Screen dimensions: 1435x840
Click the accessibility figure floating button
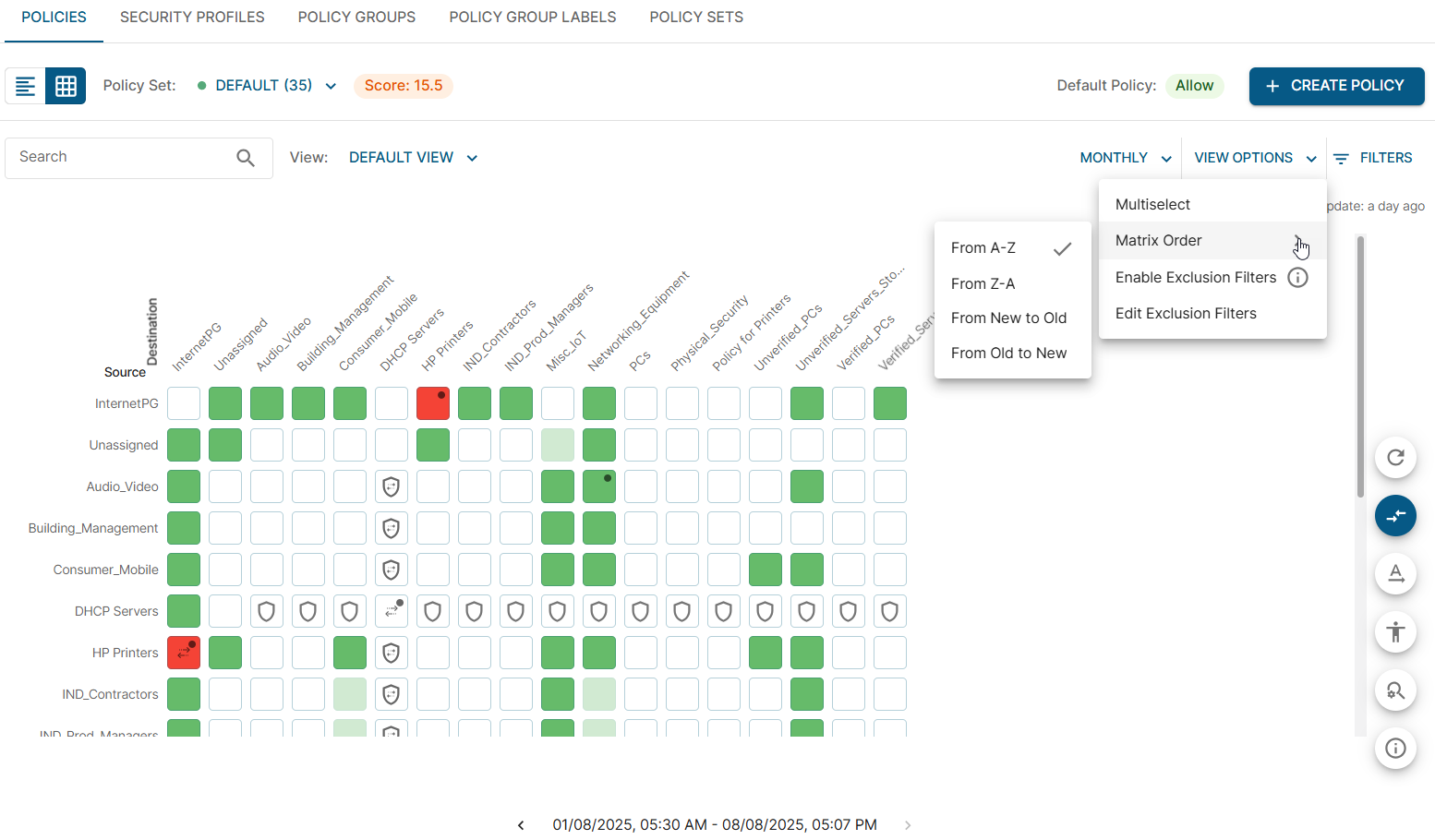[x=1394, y=632]
